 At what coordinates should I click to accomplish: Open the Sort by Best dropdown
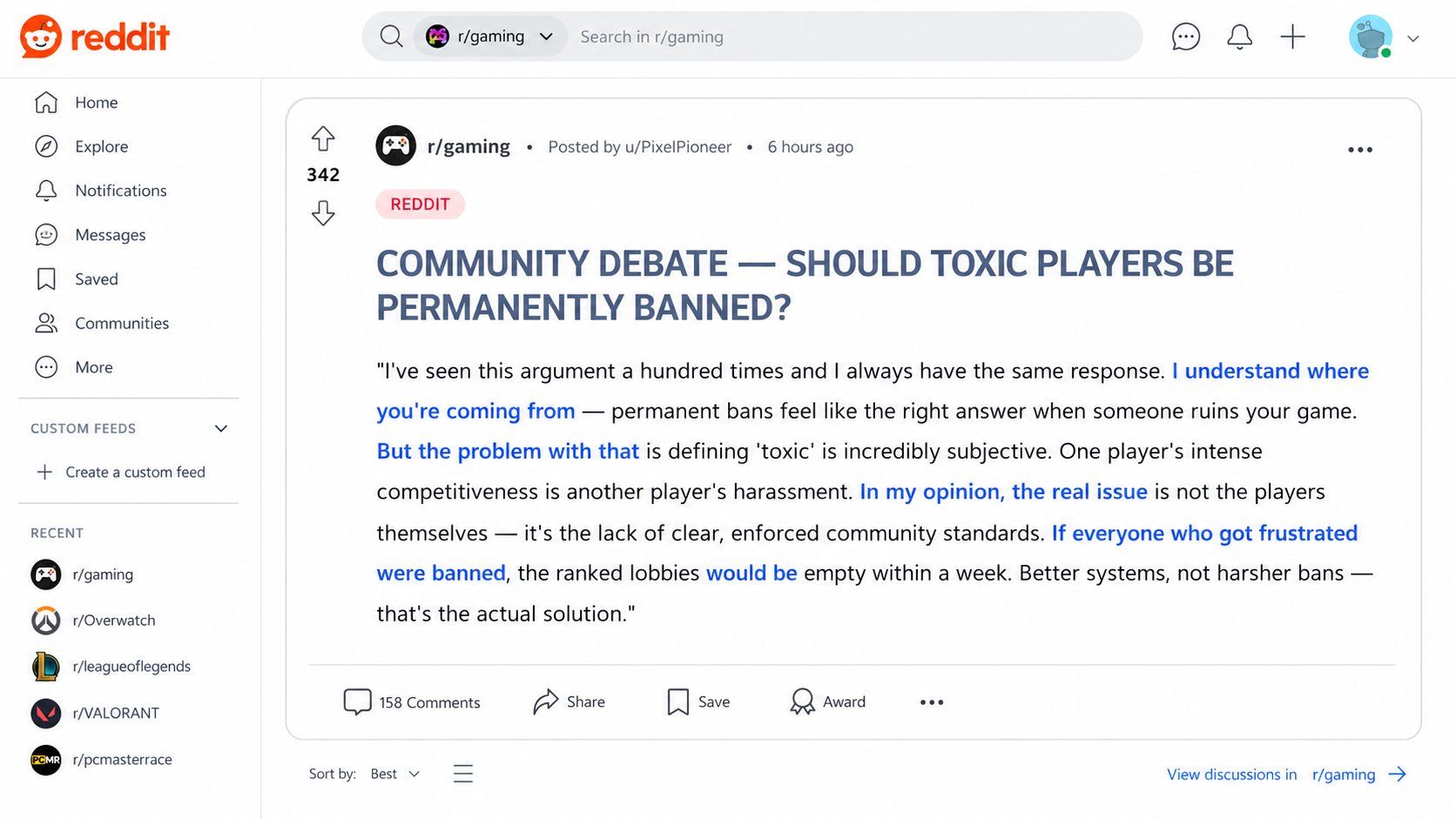click(395, 774)
